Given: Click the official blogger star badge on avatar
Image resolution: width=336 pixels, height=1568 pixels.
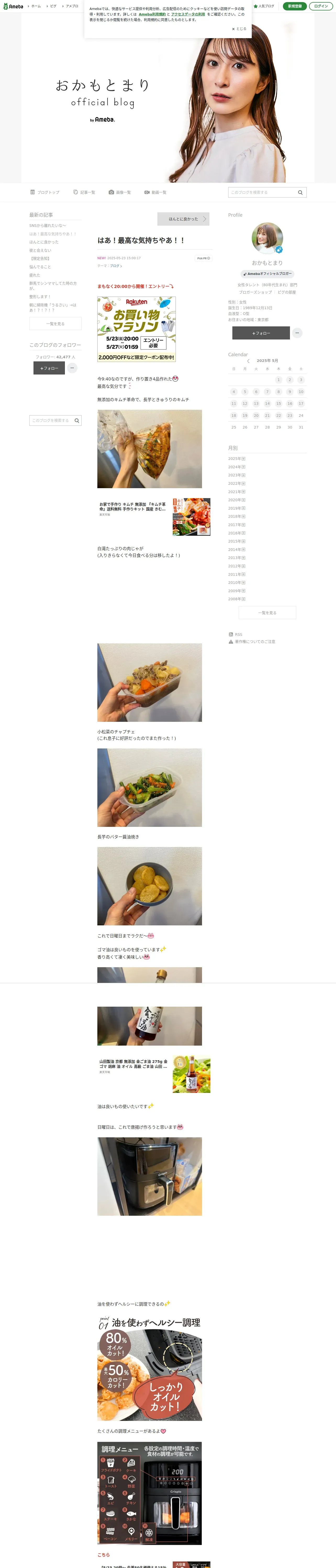Looking at the screenshot, I should (279, 250).
